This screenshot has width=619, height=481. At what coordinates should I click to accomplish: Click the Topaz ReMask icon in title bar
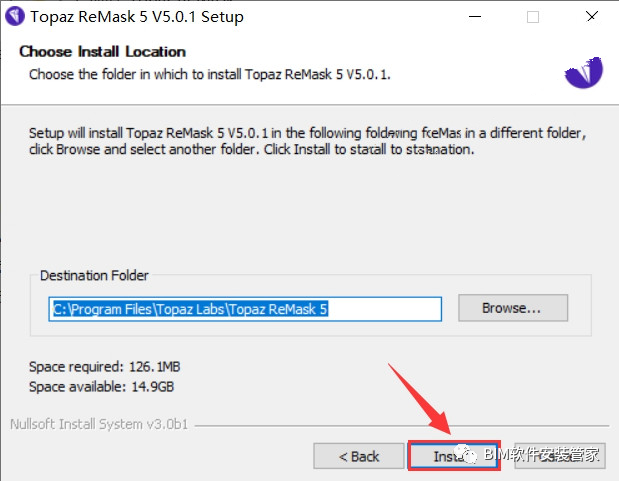pos(15,16)
